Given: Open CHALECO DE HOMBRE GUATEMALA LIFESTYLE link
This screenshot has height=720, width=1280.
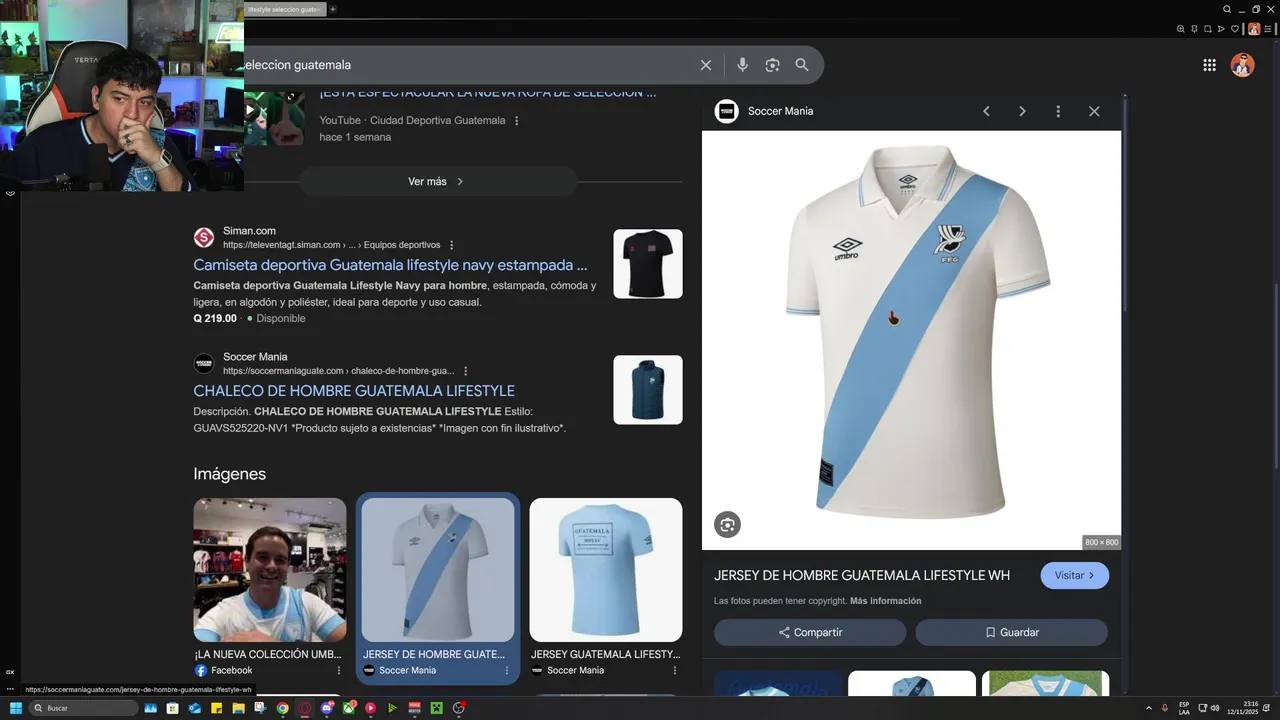Looking at the screenshot, I should click(354, 391).
